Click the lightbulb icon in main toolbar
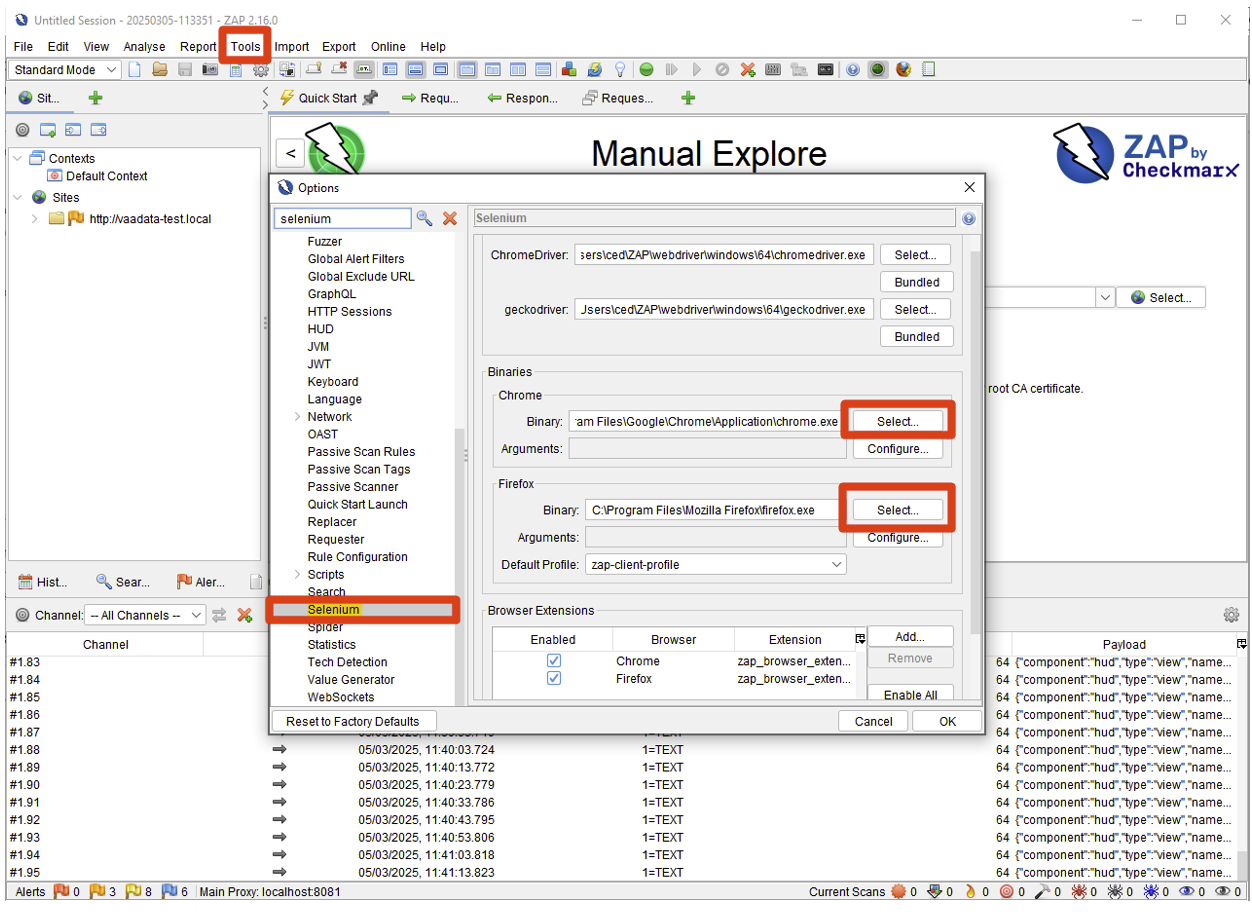Image resolution: width=1252 pixels, height=914 pixels. 620,70
